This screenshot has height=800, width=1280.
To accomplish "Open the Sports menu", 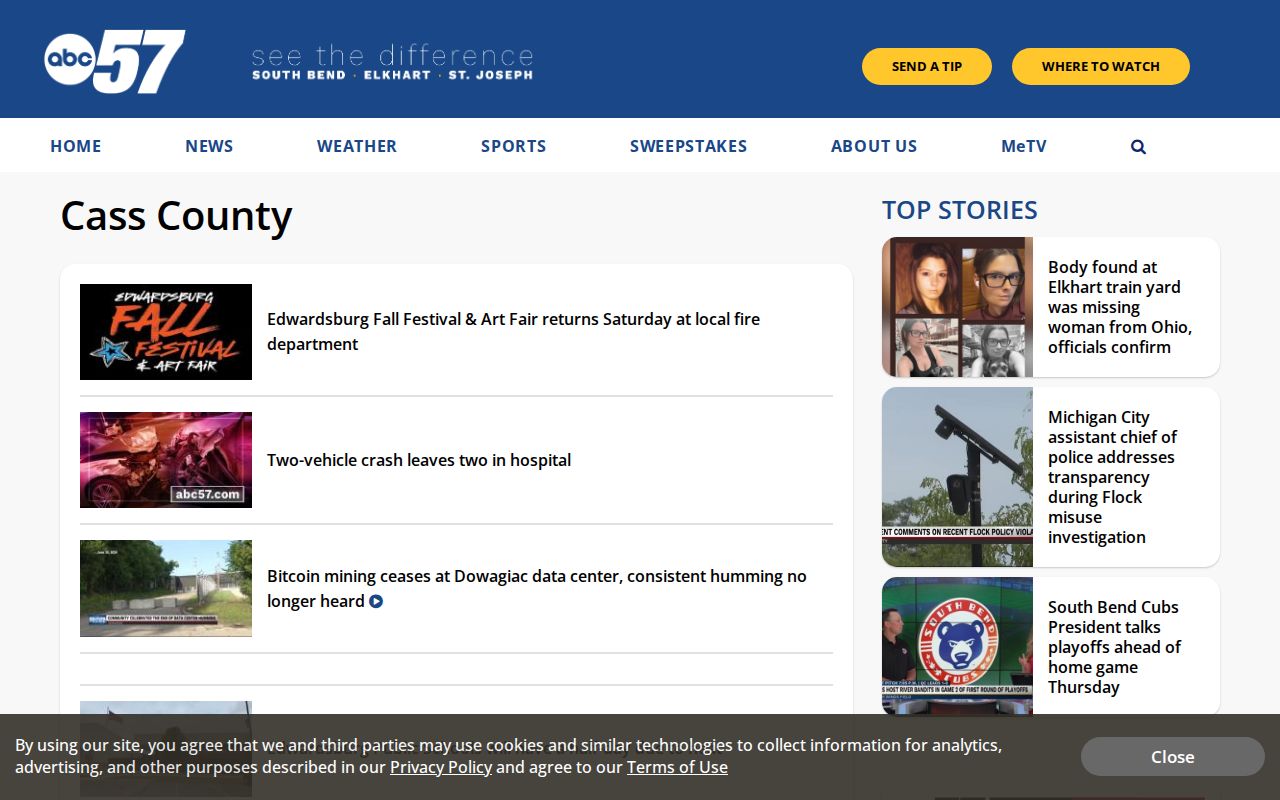I will [x=514, y=146].
